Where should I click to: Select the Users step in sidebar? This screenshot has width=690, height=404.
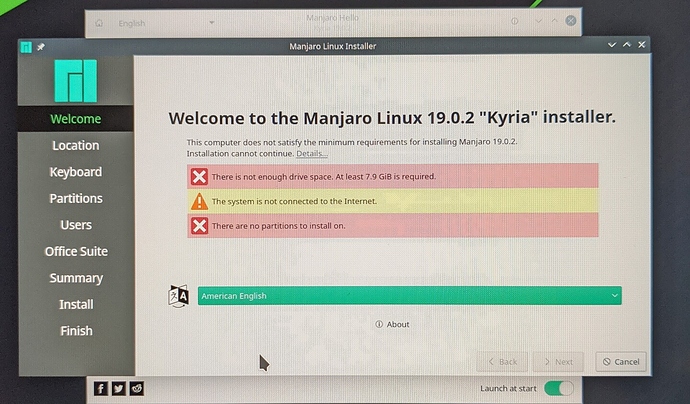click(x=76, y=225)
